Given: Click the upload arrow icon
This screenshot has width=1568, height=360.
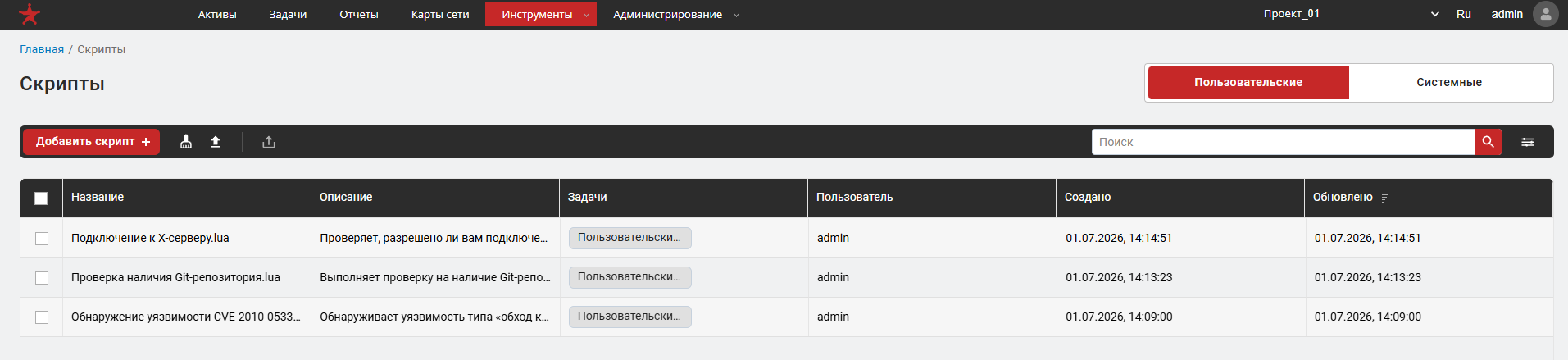Looking at the screenshot, I should point(216,142).
